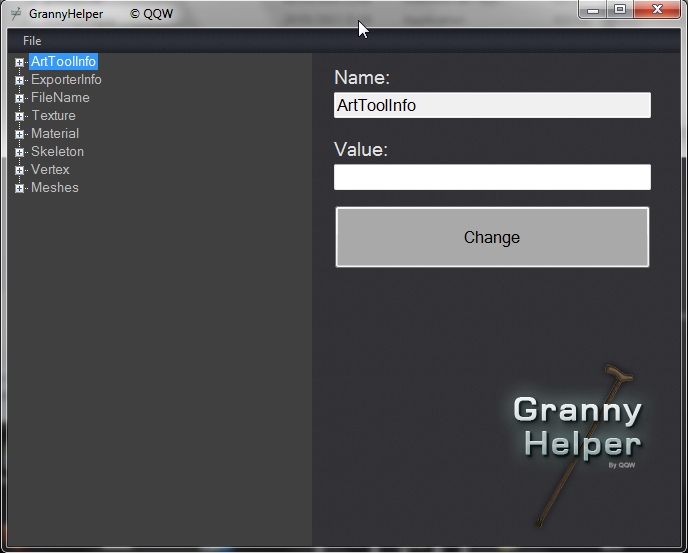Focus the Name input field

(x=492, y=105)
